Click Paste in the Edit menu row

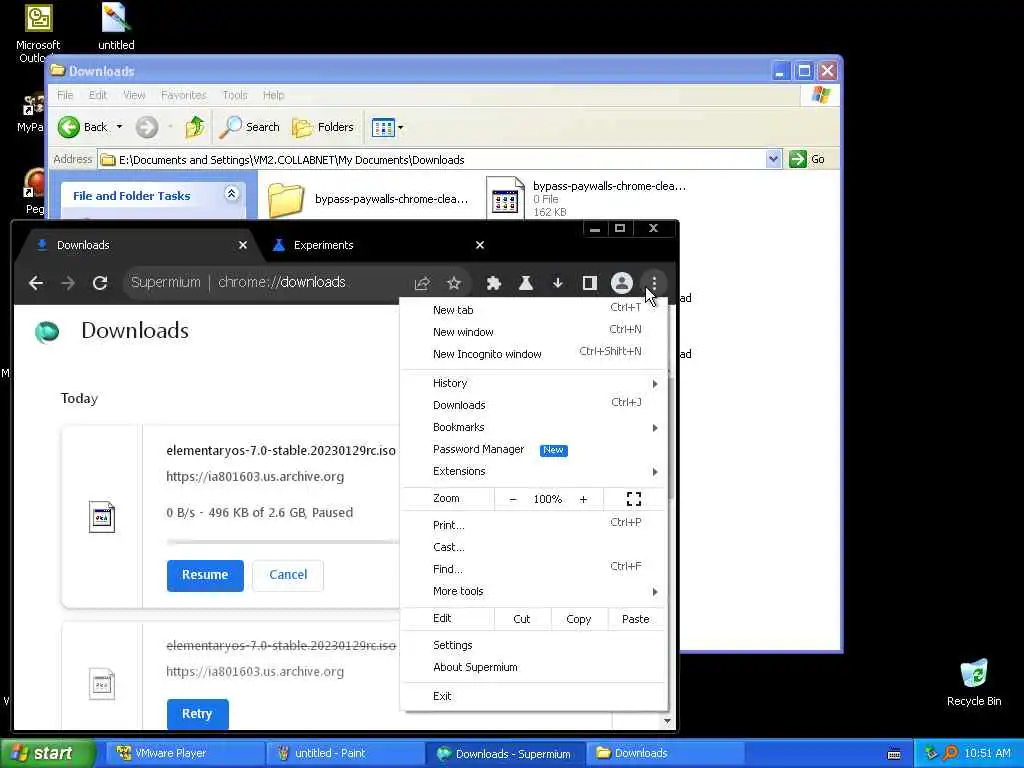tap(635, 619)
